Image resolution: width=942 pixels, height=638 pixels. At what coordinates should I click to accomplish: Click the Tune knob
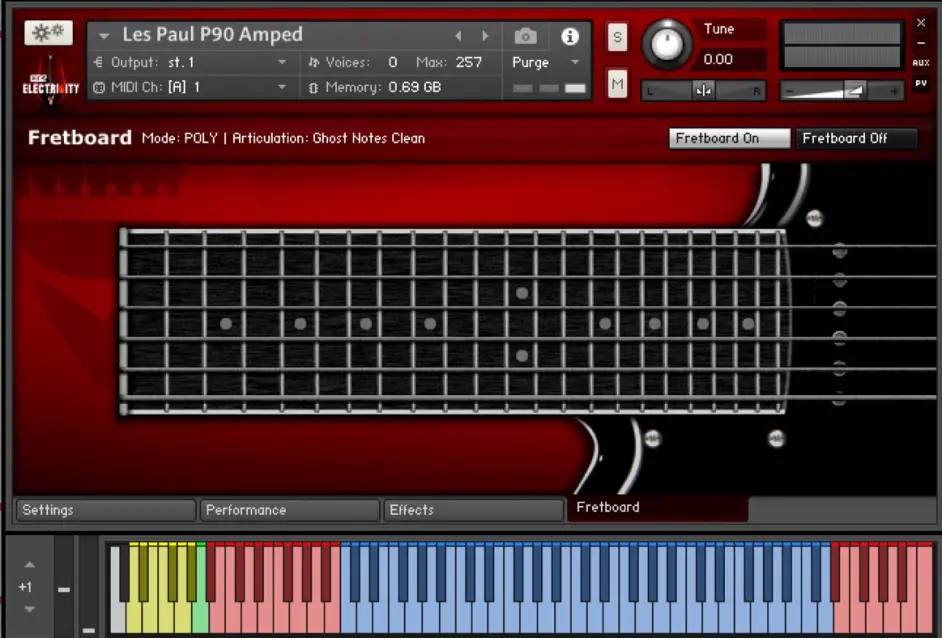[666, 43]
